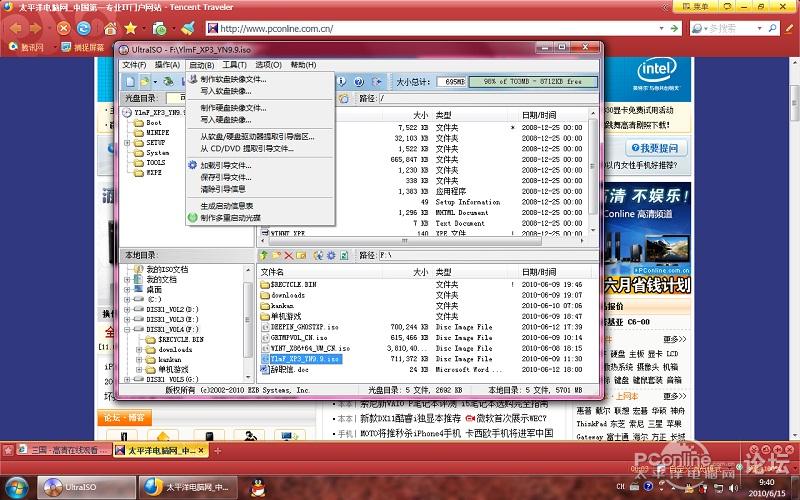Click the 98% of 703MB capacity bar
Screen dimensions: 800x500
pyautogui.click(x=533, y=82)
